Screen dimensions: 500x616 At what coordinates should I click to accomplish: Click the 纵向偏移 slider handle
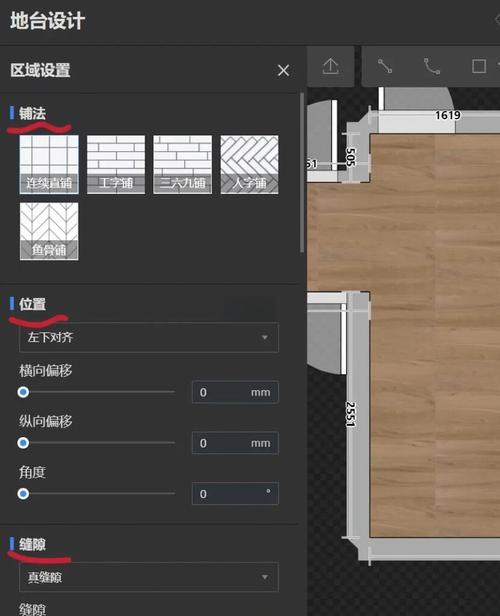point(23,443)
